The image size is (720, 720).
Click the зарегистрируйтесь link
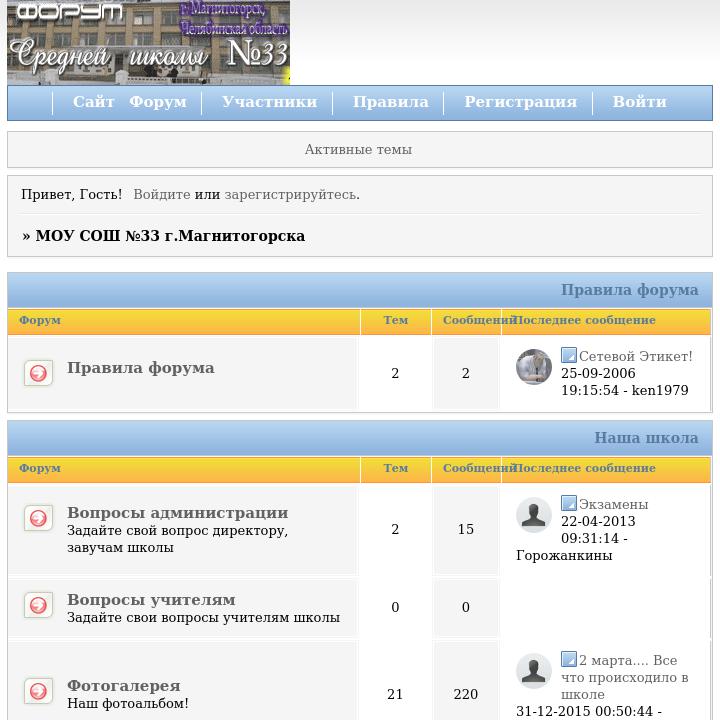290,194
